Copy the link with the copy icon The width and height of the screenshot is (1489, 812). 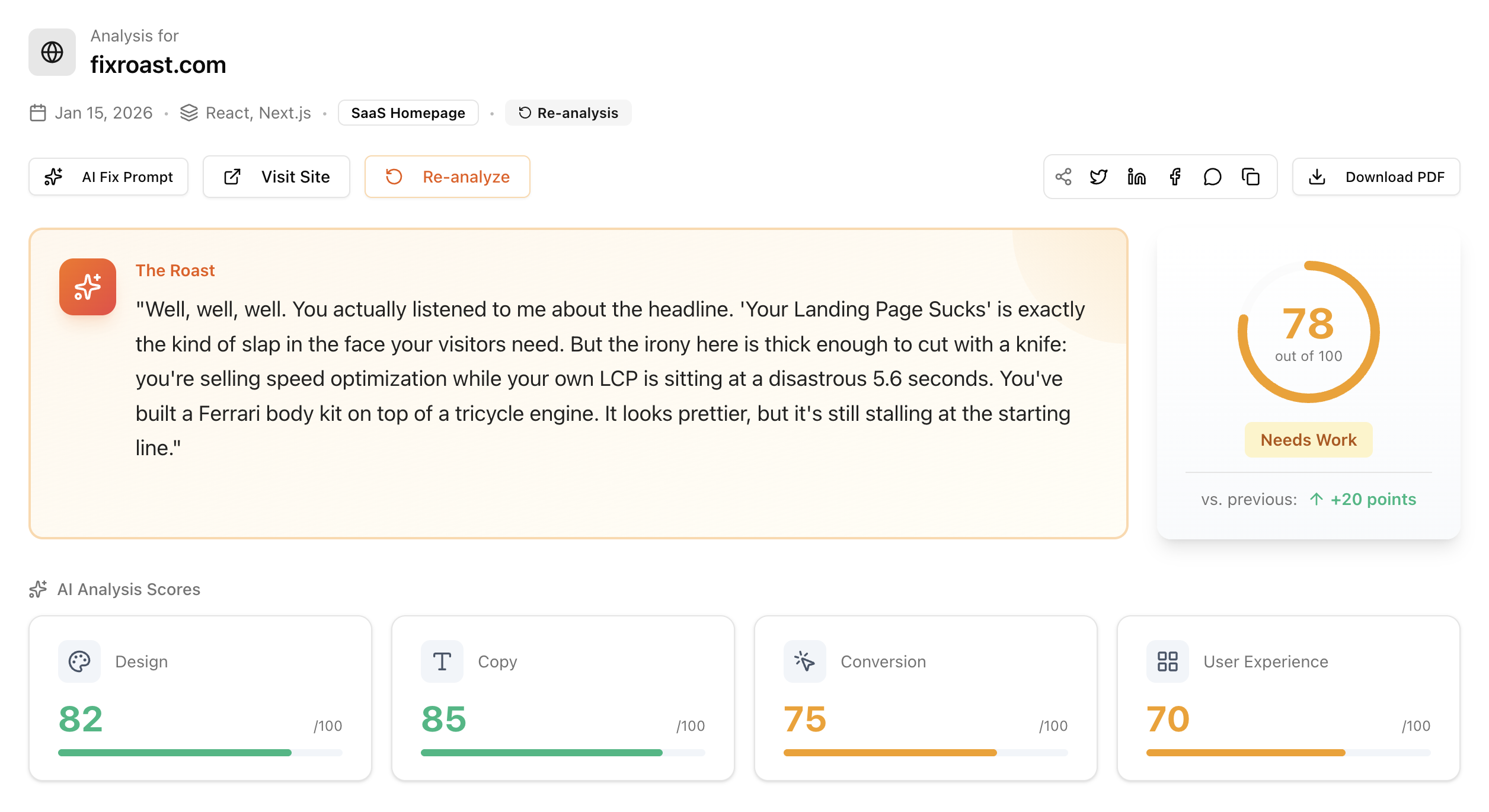click(x=1251, y=177)
